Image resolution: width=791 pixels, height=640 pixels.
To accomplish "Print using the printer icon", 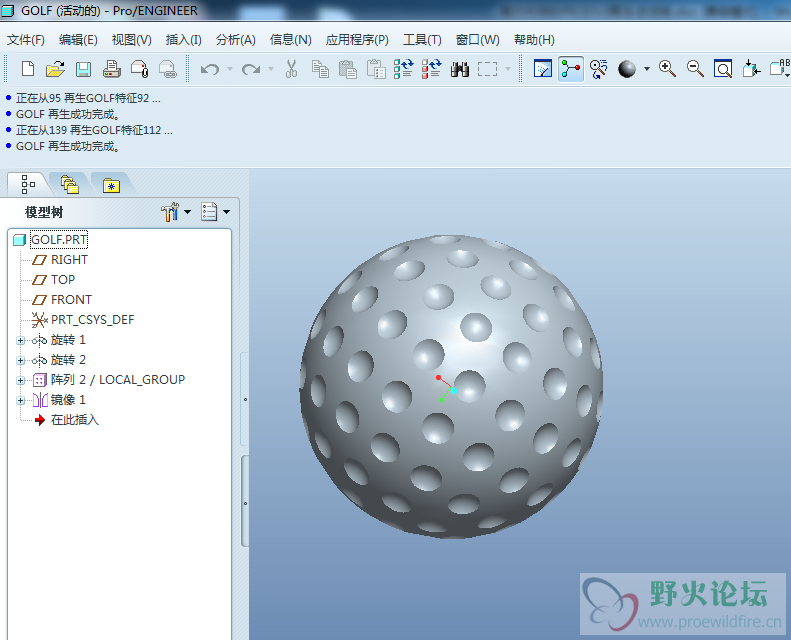I will tap(111, 69).
